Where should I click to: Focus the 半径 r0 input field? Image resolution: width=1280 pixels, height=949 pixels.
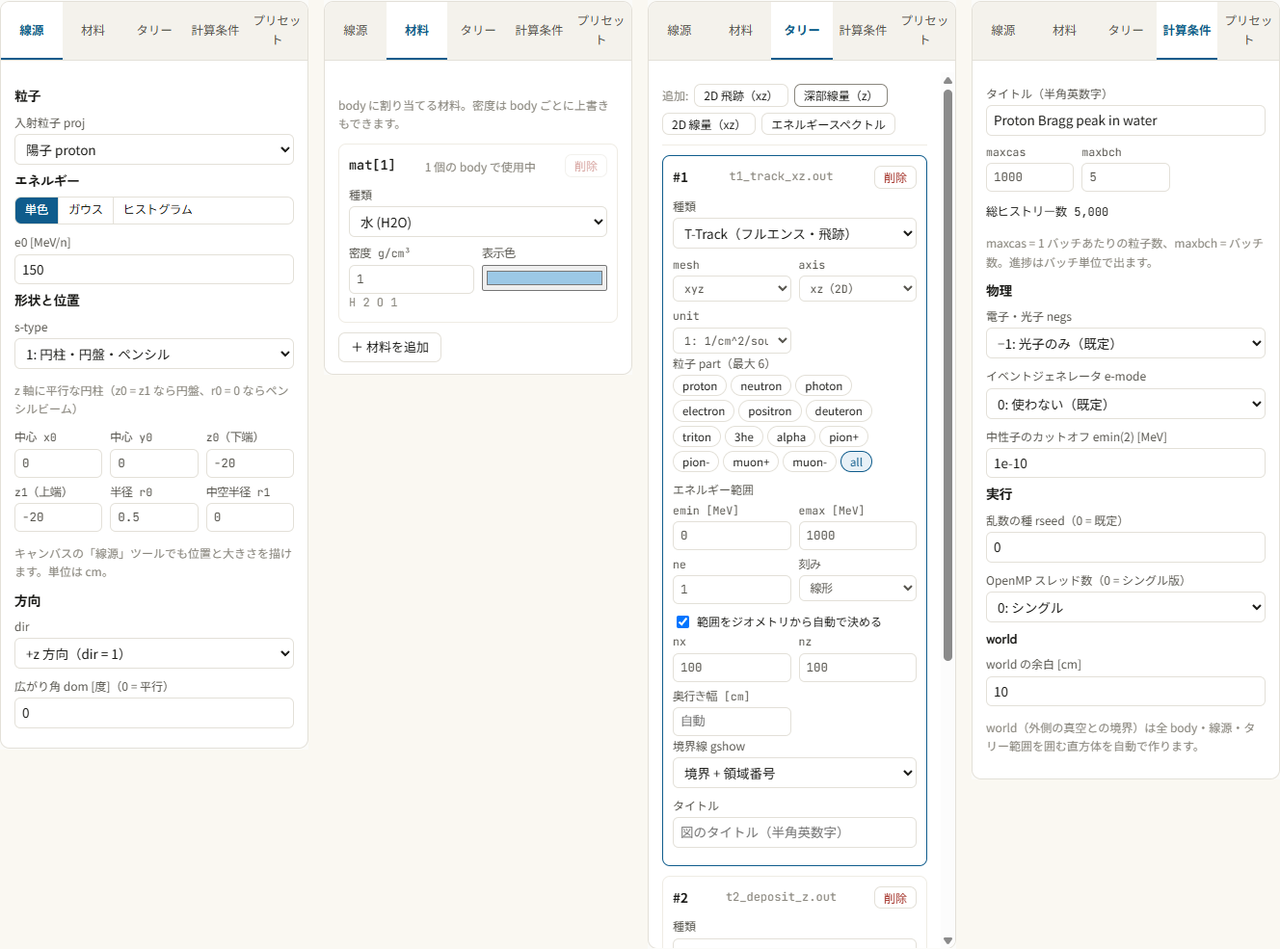point(154,517)
